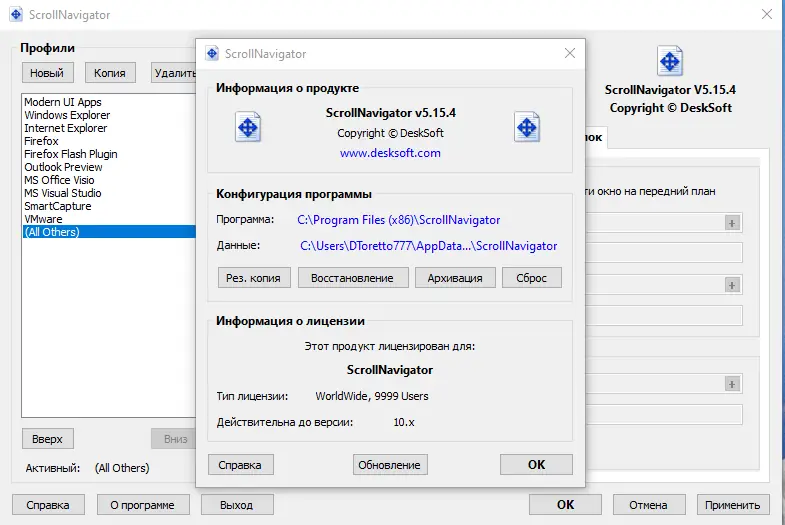Click the right ScrollNavigator icon in About dialog
785x525 pixels.
tap(527, 127)
